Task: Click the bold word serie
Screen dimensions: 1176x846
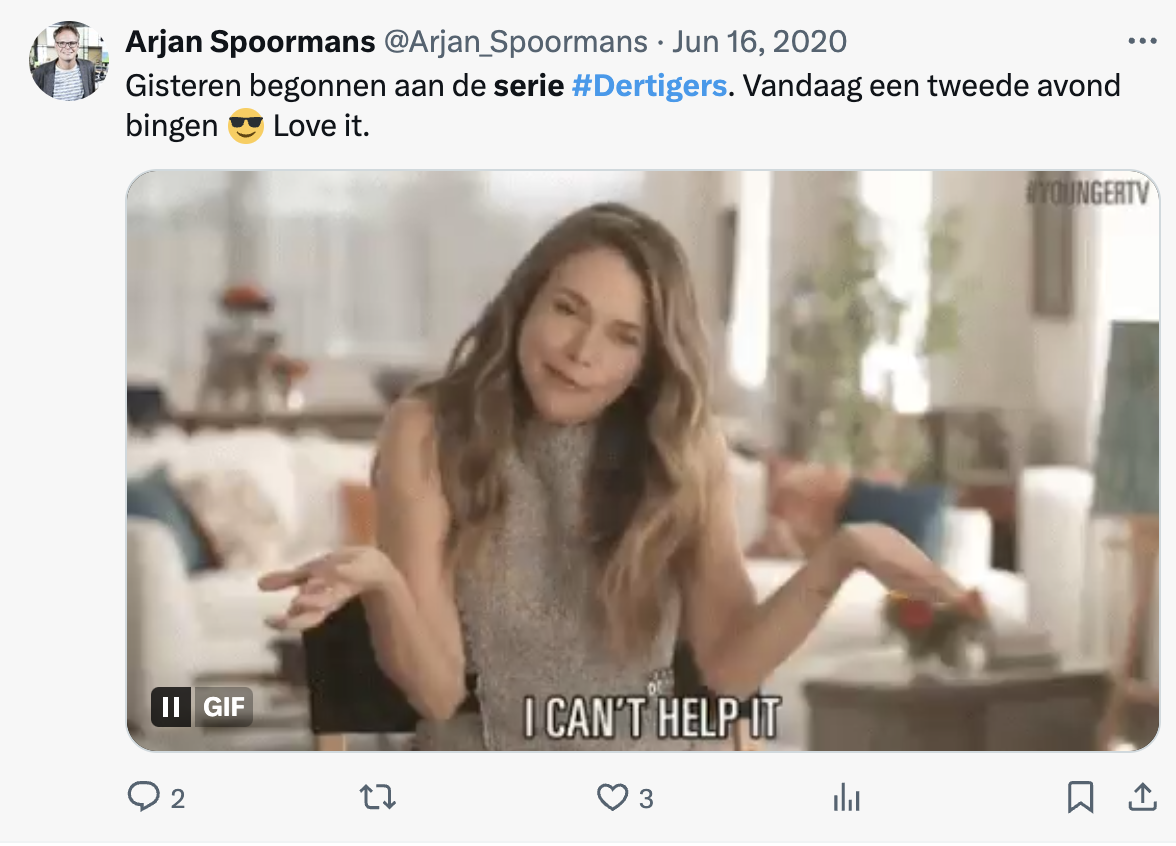Action: [x=528, y=85]
